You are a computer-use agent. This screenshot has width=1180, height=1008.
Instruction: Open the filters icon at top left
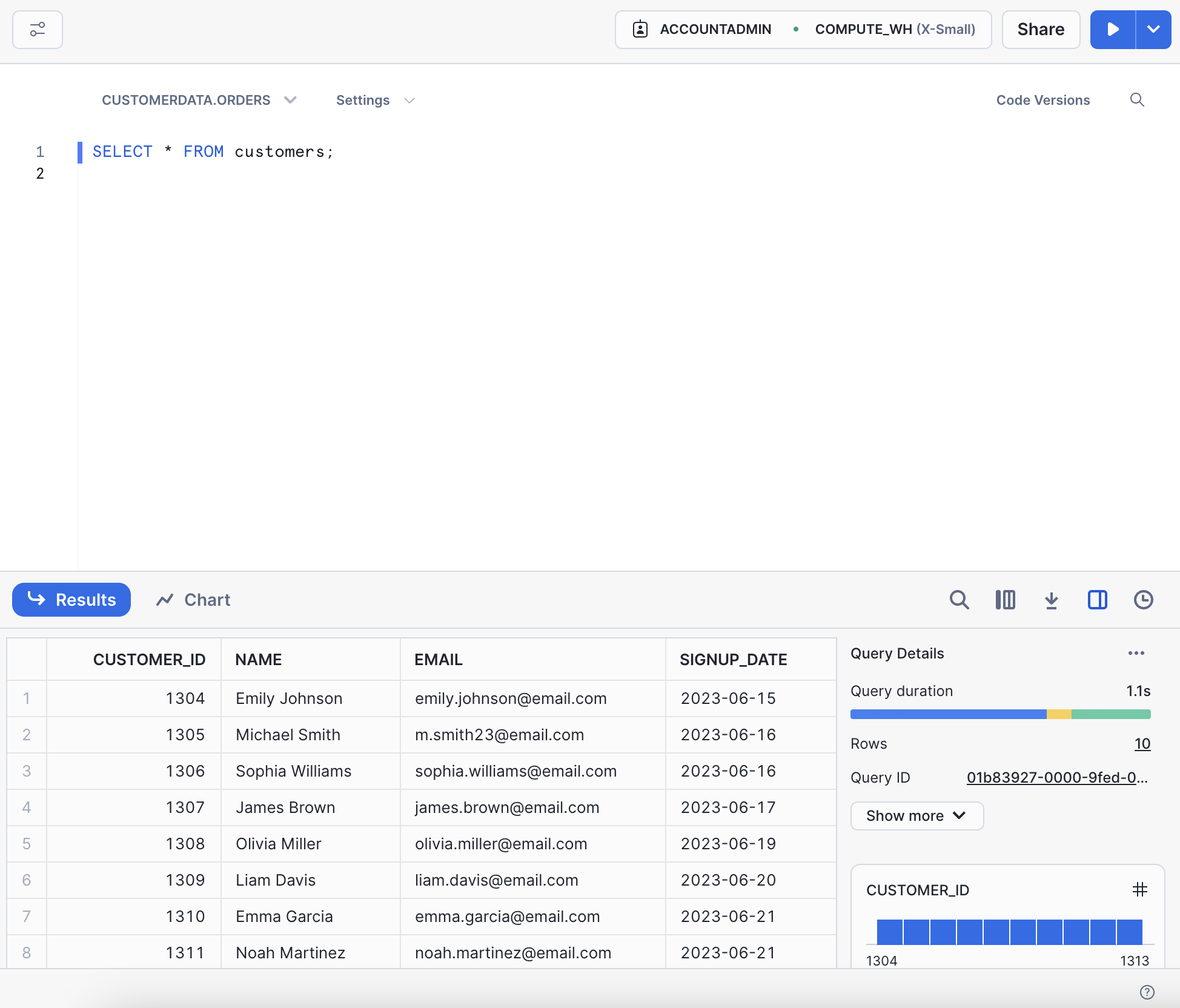pyautogui.click(x=38, y=29)
